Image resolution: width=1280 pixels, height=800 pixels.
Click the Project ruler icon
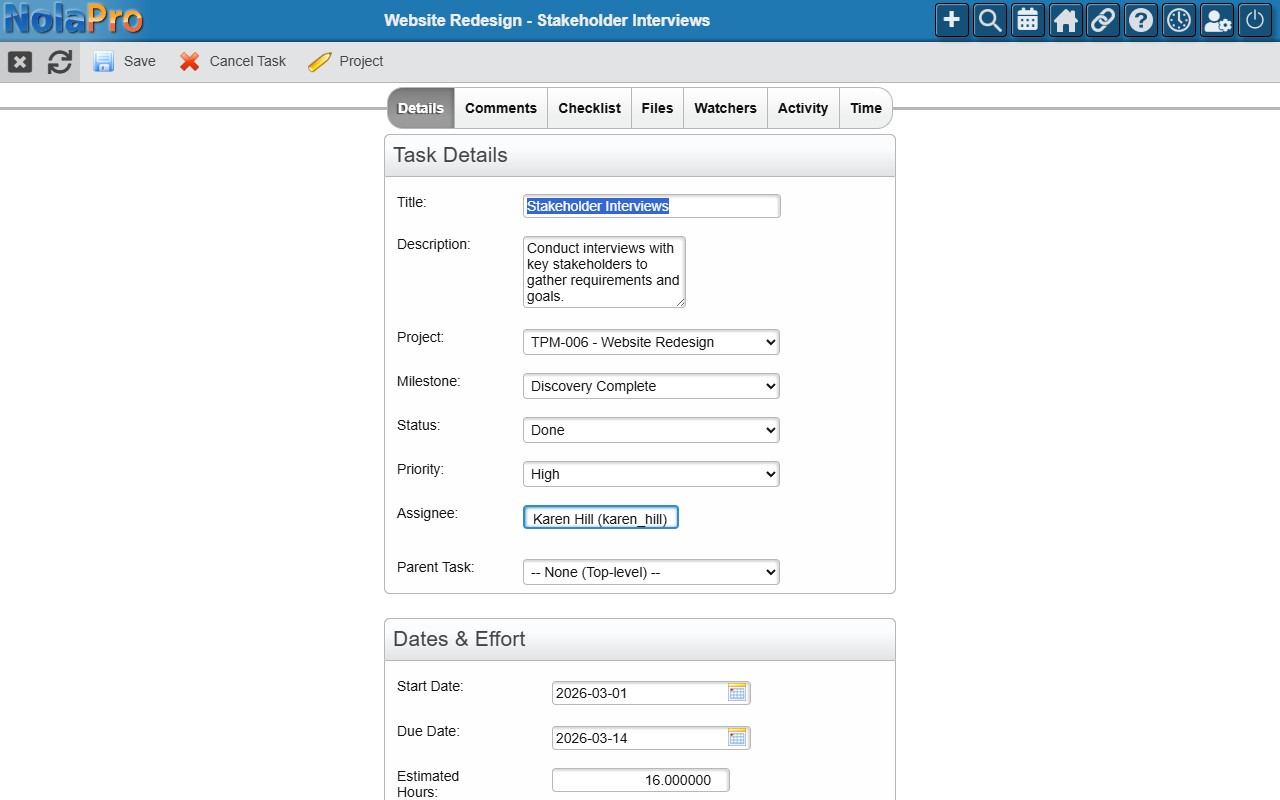(320, 62)
